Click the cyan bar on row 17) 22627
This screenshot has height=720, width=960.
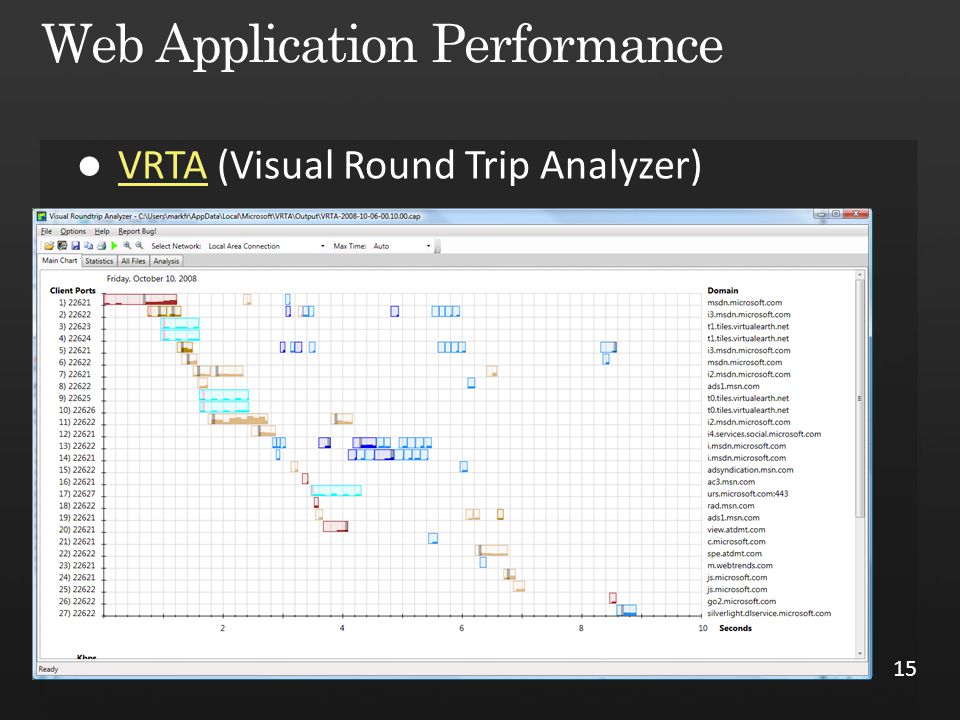[x=336, y=490]
